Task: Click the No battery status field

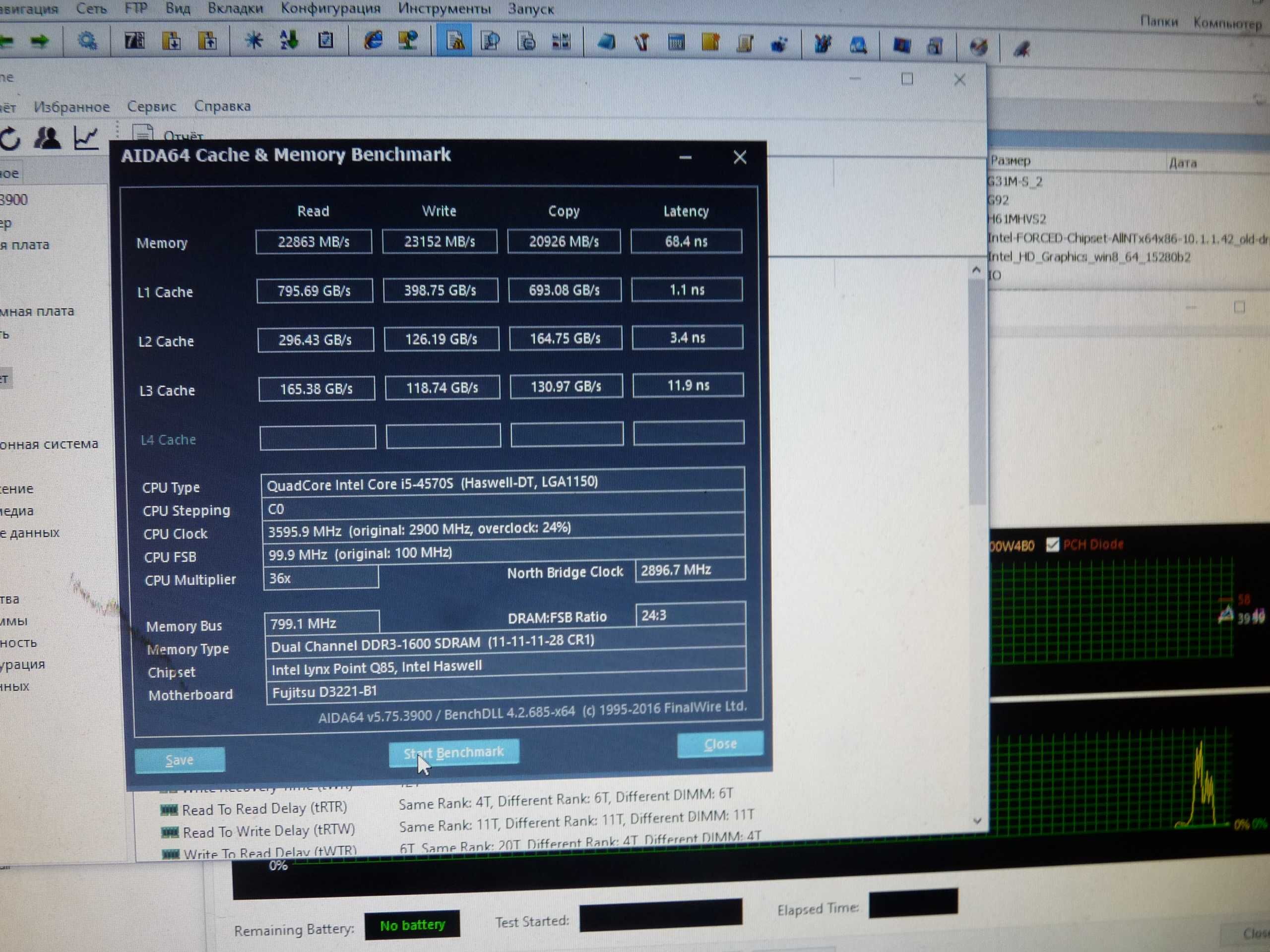Action: pyautogui.click(x=412, y=925)
